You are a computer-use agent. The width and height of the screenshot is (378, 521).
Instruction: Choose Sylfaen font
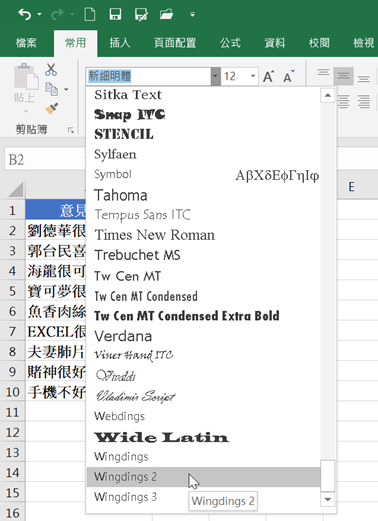click(x=203, y=154)
